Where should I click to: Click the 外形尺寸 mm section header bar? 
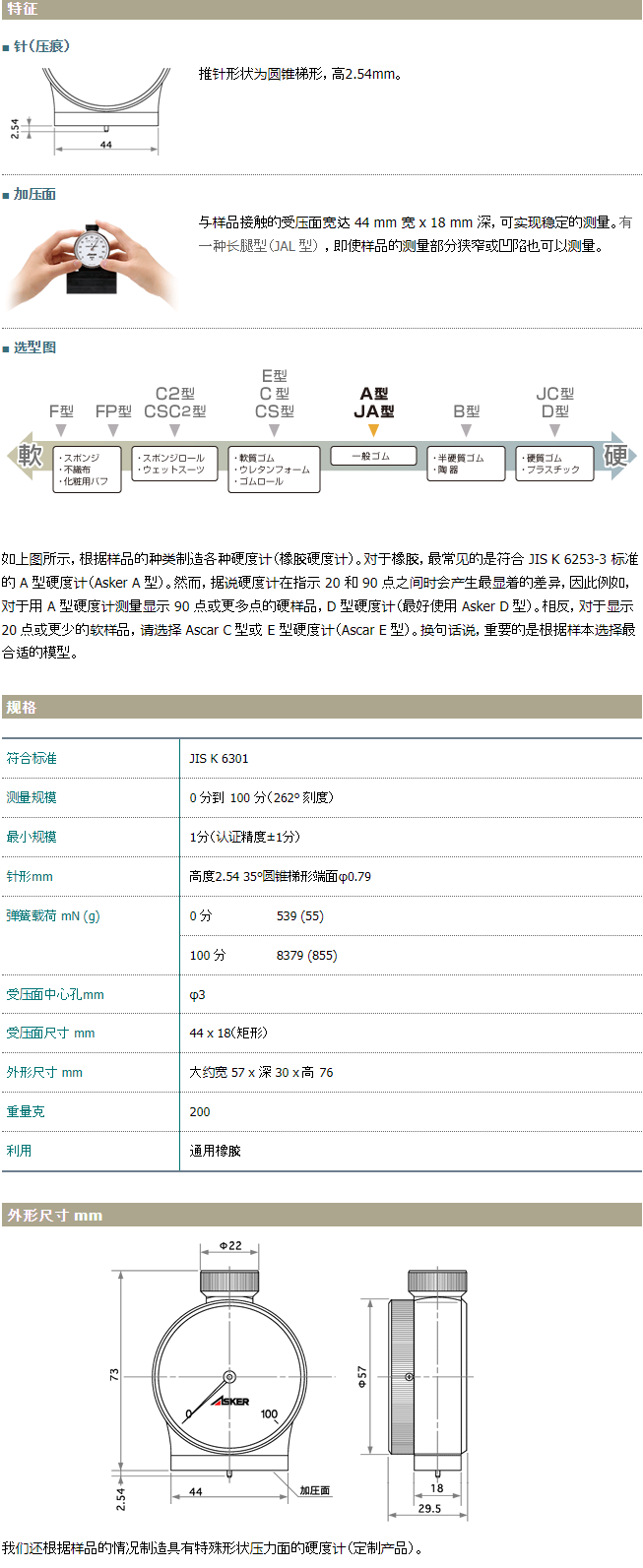[321, 1215]
